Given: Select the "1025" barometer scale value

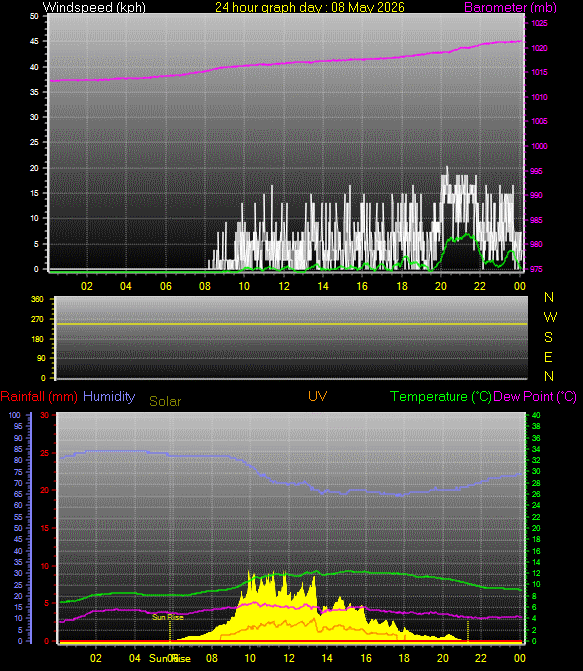Looking at the screenshot, I should (x=539, y=24).
